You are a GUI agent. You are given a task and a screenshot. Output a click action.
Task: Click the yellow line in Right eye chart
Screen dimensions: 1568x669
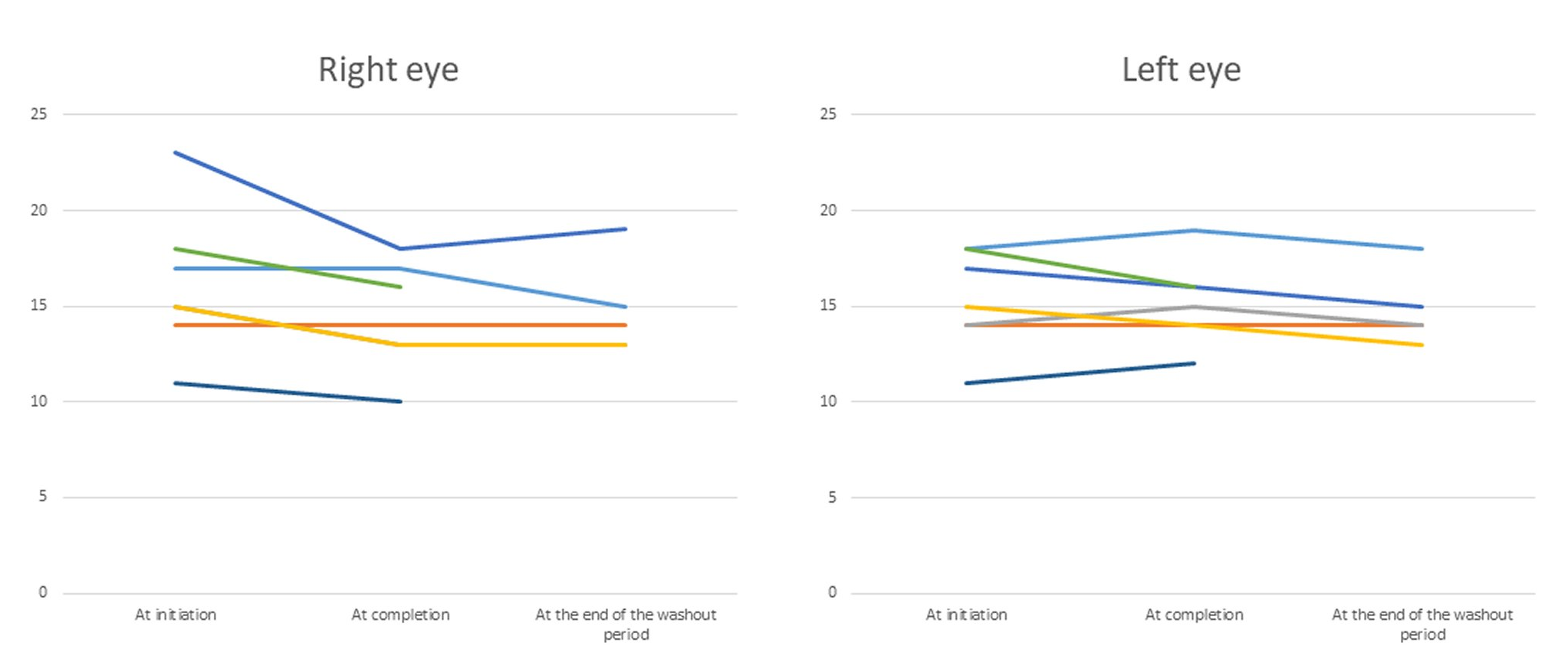point(514,345)
